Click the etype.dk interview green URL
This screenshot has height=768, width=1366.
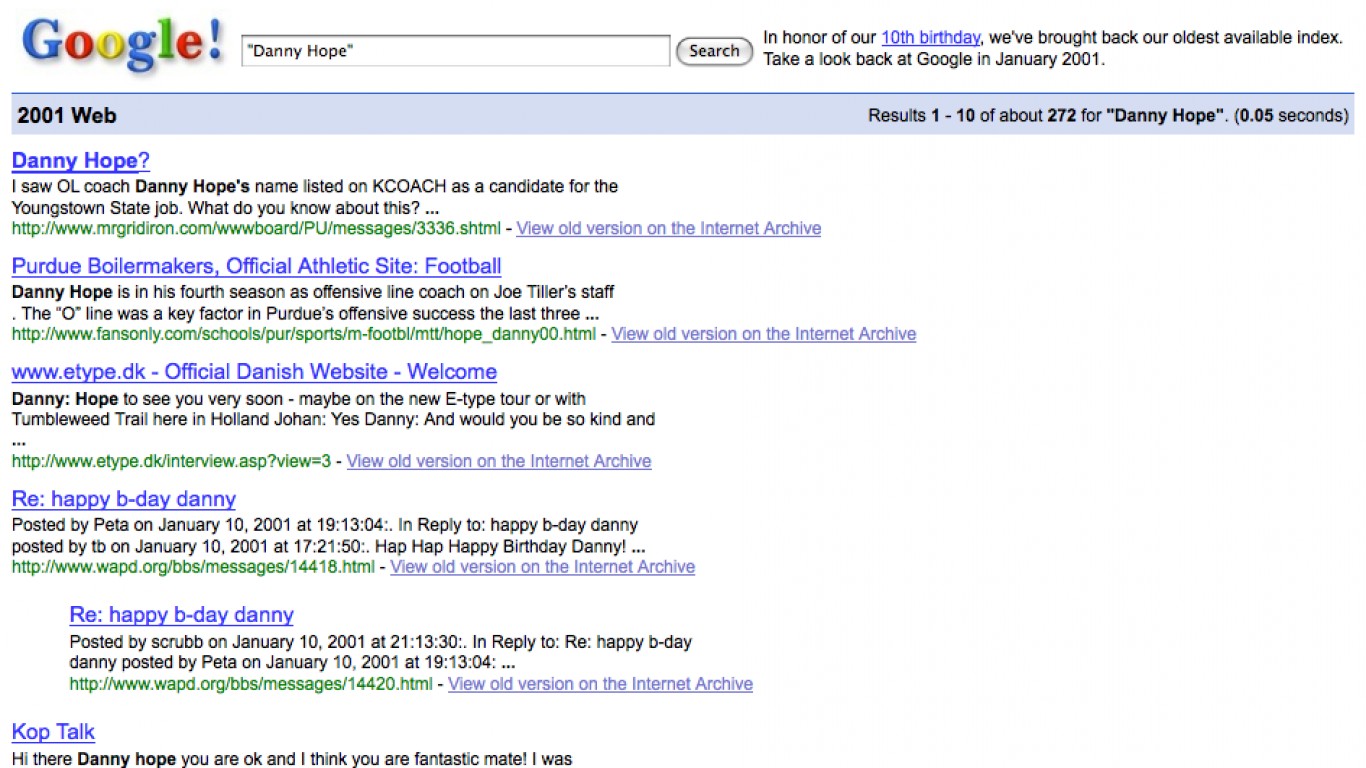[x=171, y=461]
